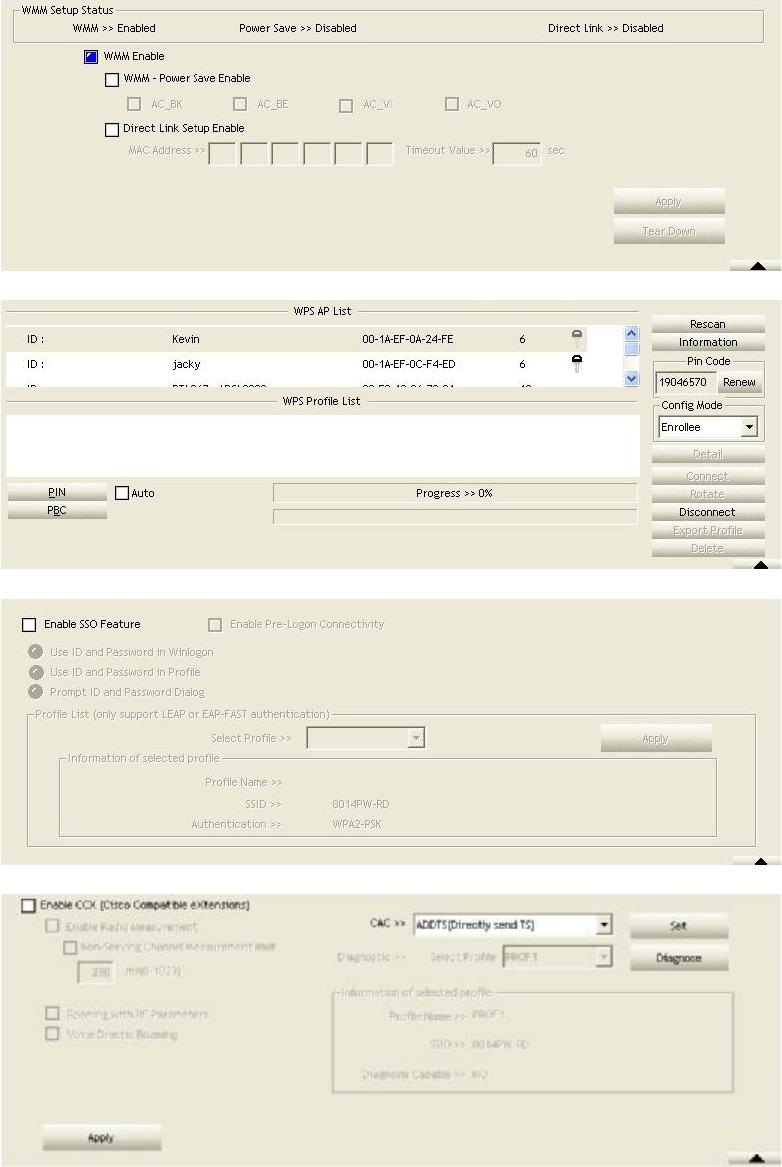
Task: Enable SSO Feature checkbox
Action: click(x=29, y=625)
